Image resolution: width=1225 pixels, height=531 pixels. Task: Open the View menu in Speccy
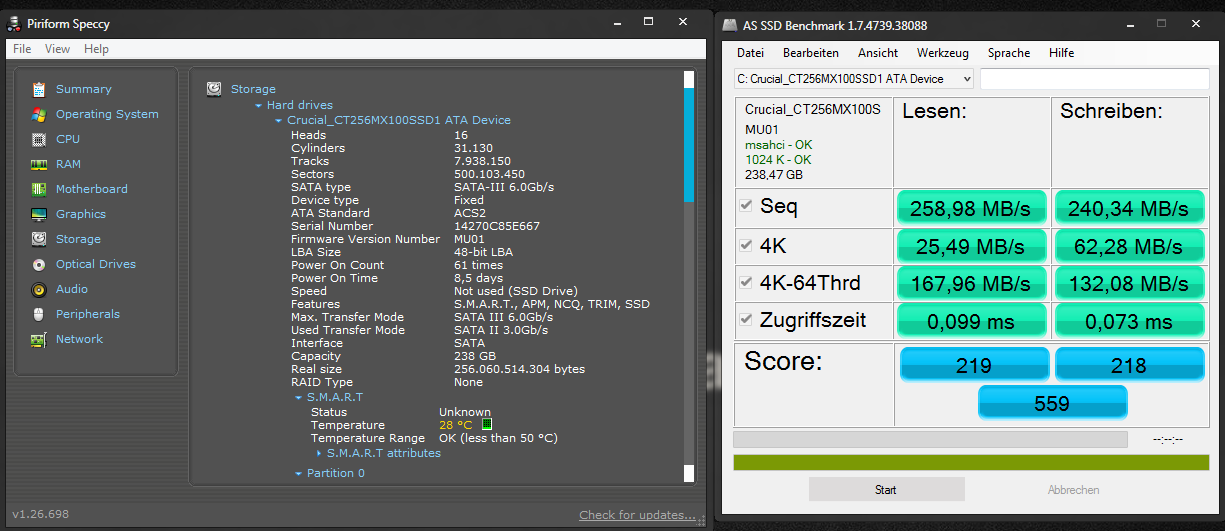pyautogui.click(x=57, y=49)
